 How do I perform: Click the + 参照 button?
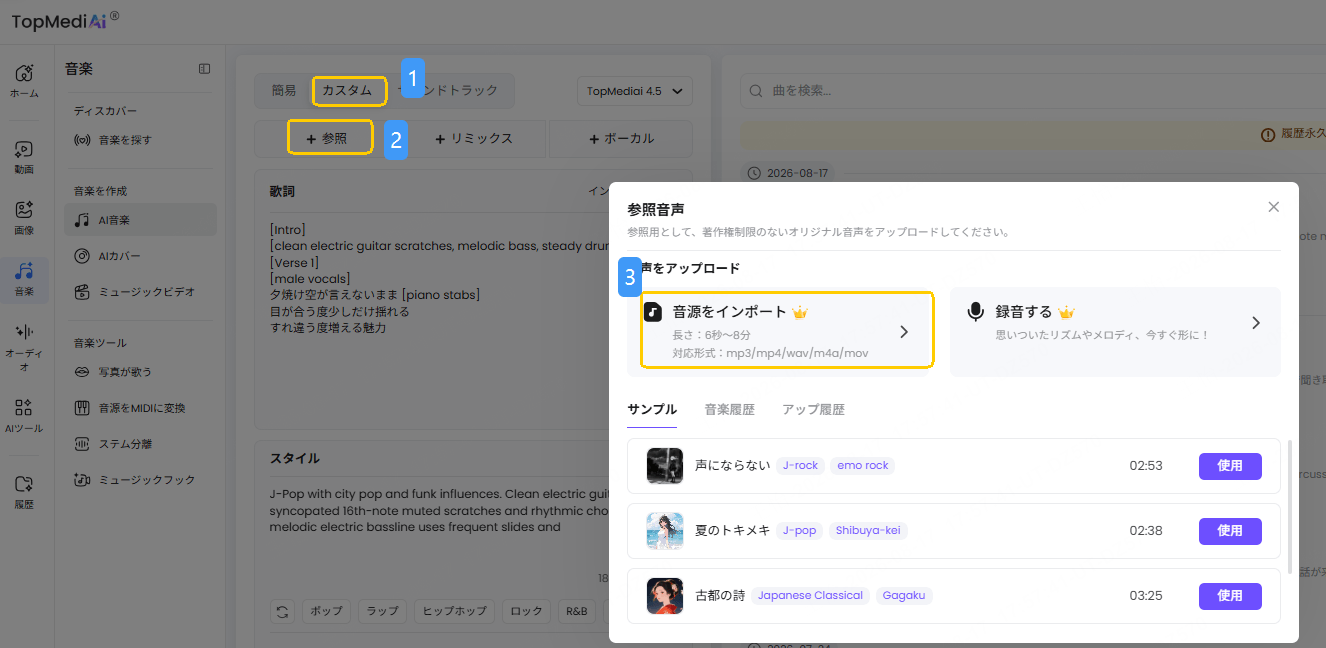[x=327, y=139]
